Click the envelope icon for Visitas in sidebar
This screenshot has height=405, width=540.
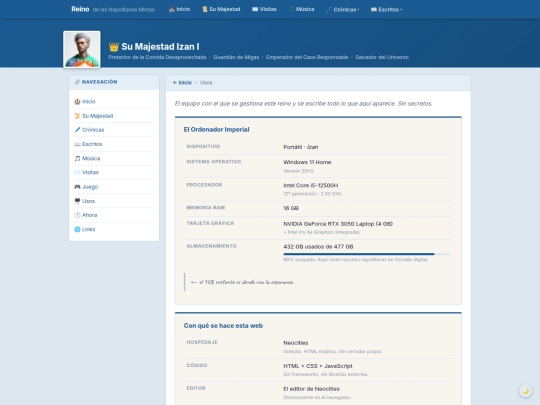[77, 172]
